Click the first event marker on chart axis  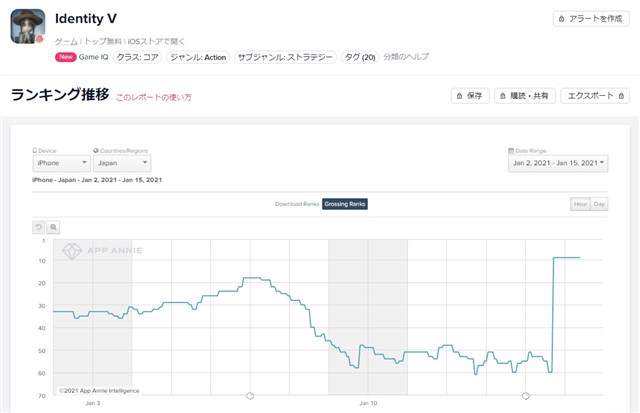point(250,396)
